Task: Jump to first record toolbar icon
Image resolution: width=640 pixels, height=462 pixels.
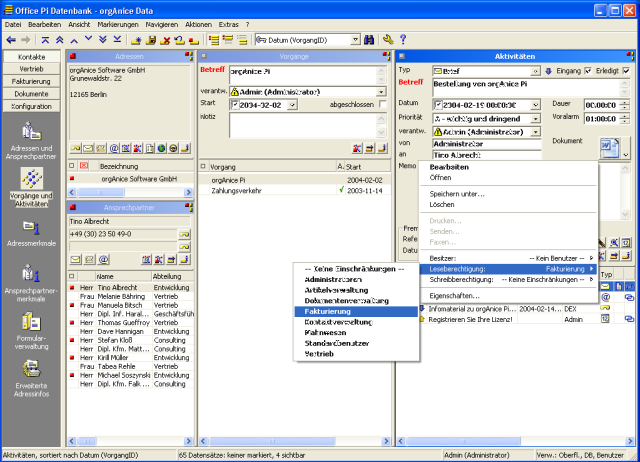Action: (45, 40)
